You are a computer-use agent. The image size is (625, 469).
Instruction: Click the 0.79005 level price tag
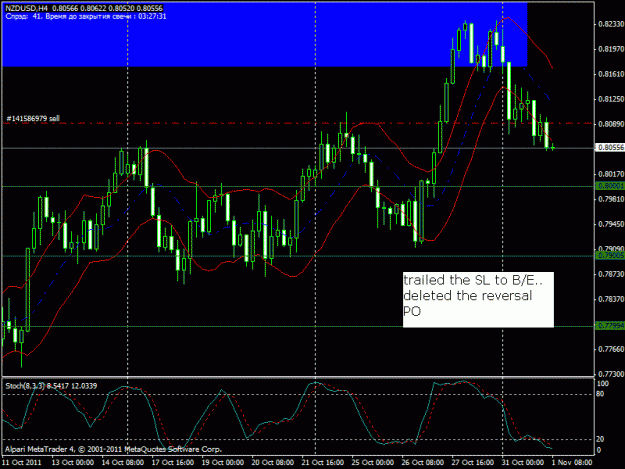[610, 255]
